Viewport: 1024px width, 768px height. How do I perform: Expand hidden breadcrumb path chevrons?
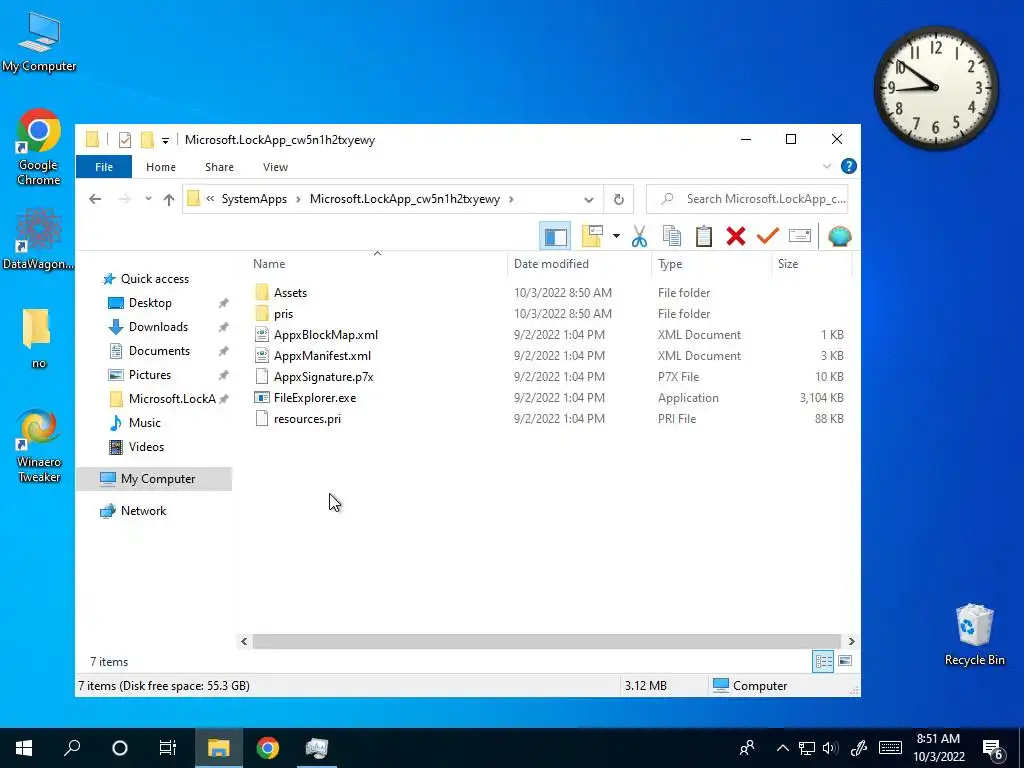click(210, 199)
